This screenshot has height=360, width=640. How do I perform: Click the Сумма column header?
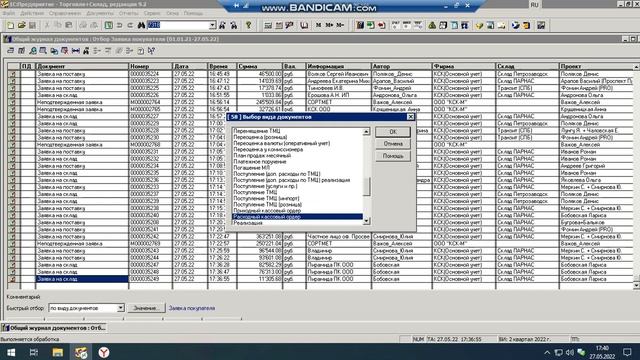(260, 66)
